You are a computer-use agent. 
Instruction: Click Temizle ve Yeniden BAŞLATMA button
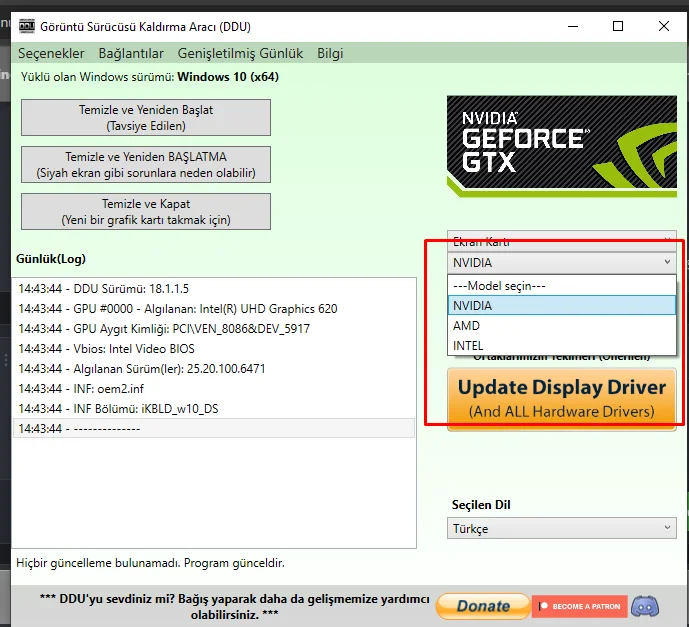[146, 164]
